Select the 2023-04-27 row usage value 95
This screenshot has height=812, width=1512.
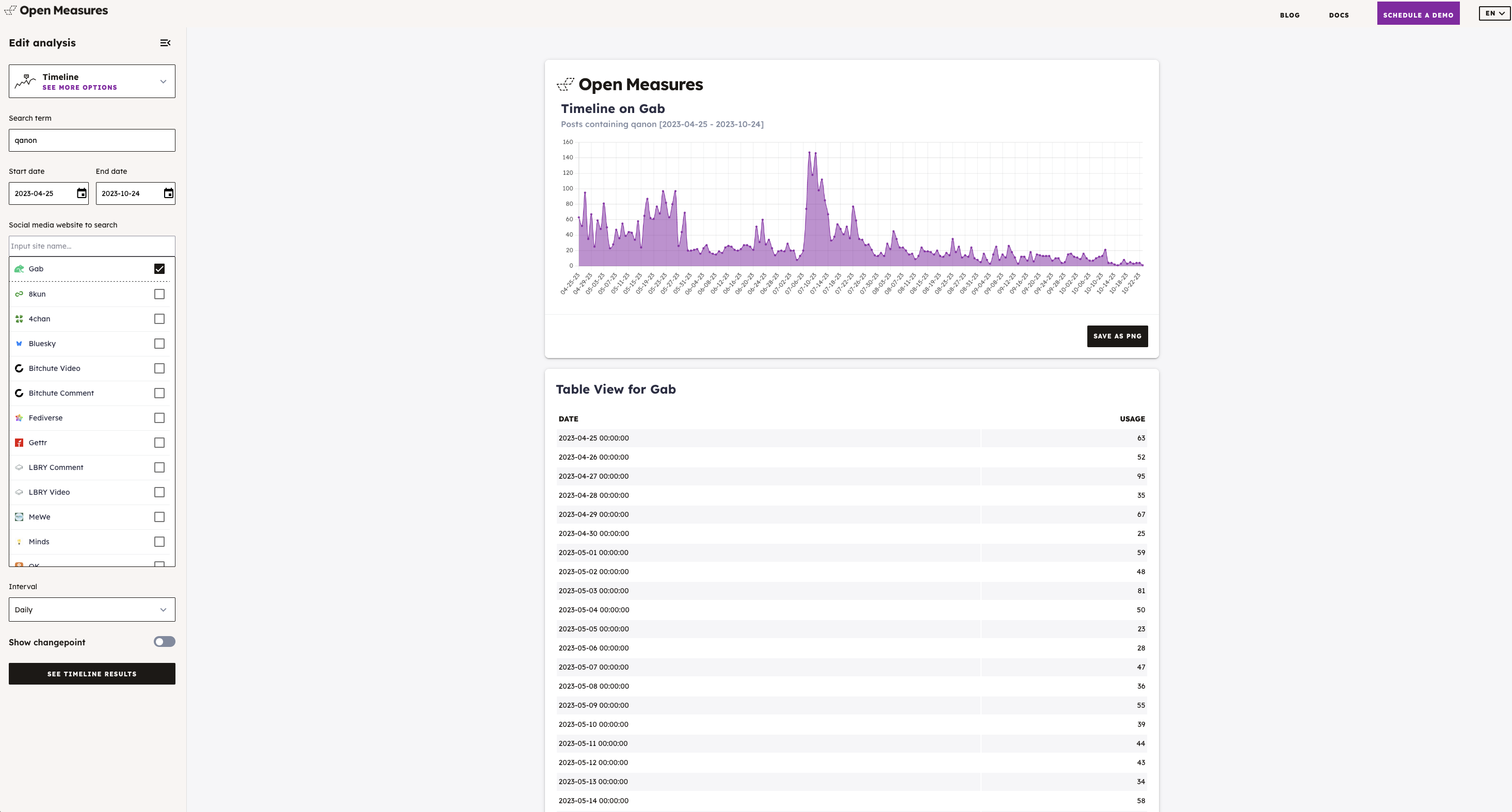[x=1140, y=476]
